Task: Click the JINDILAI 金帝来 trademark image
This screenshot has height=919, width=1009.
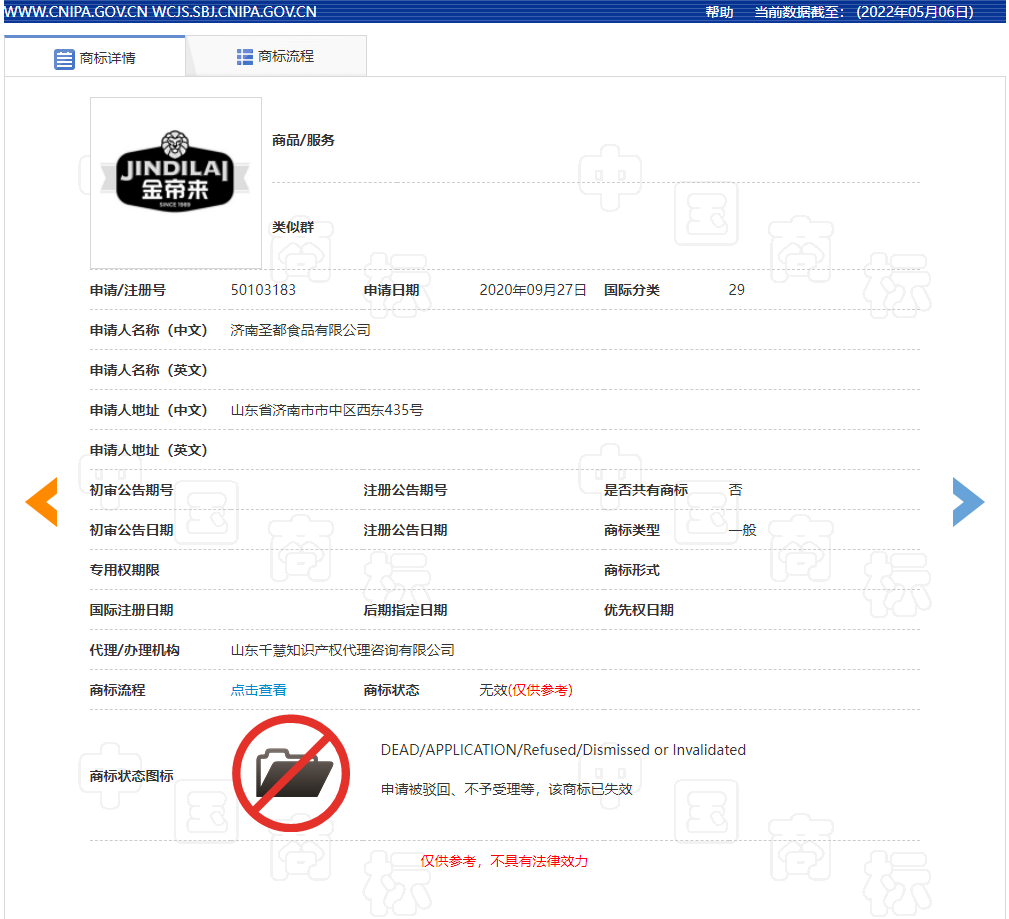Action: 176,183
